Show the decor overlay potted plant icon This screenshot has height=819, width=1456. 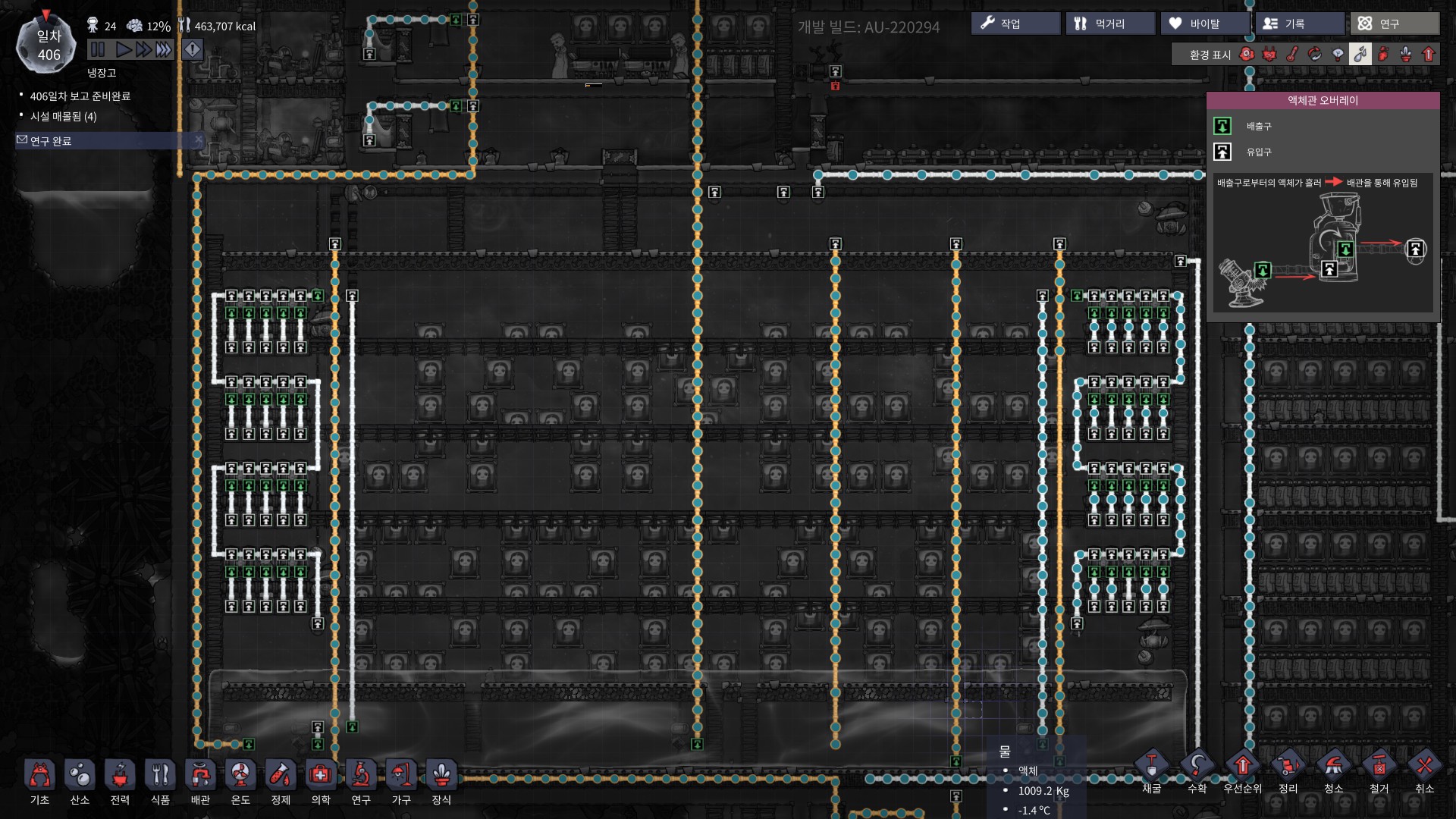pos(1406,55)
